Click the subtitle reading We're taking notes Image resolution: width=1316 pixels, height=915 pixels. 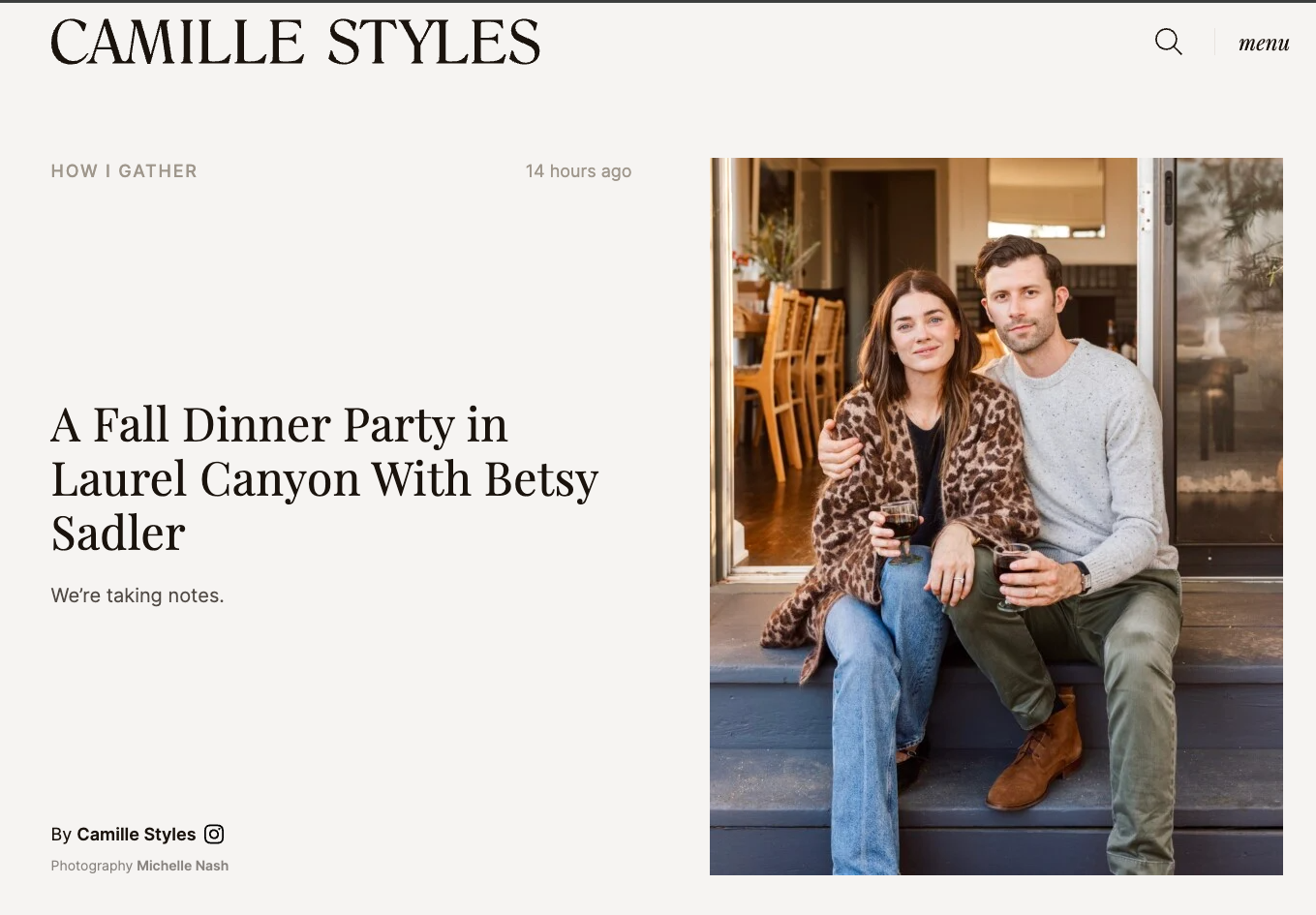click(x=137, y=595)
